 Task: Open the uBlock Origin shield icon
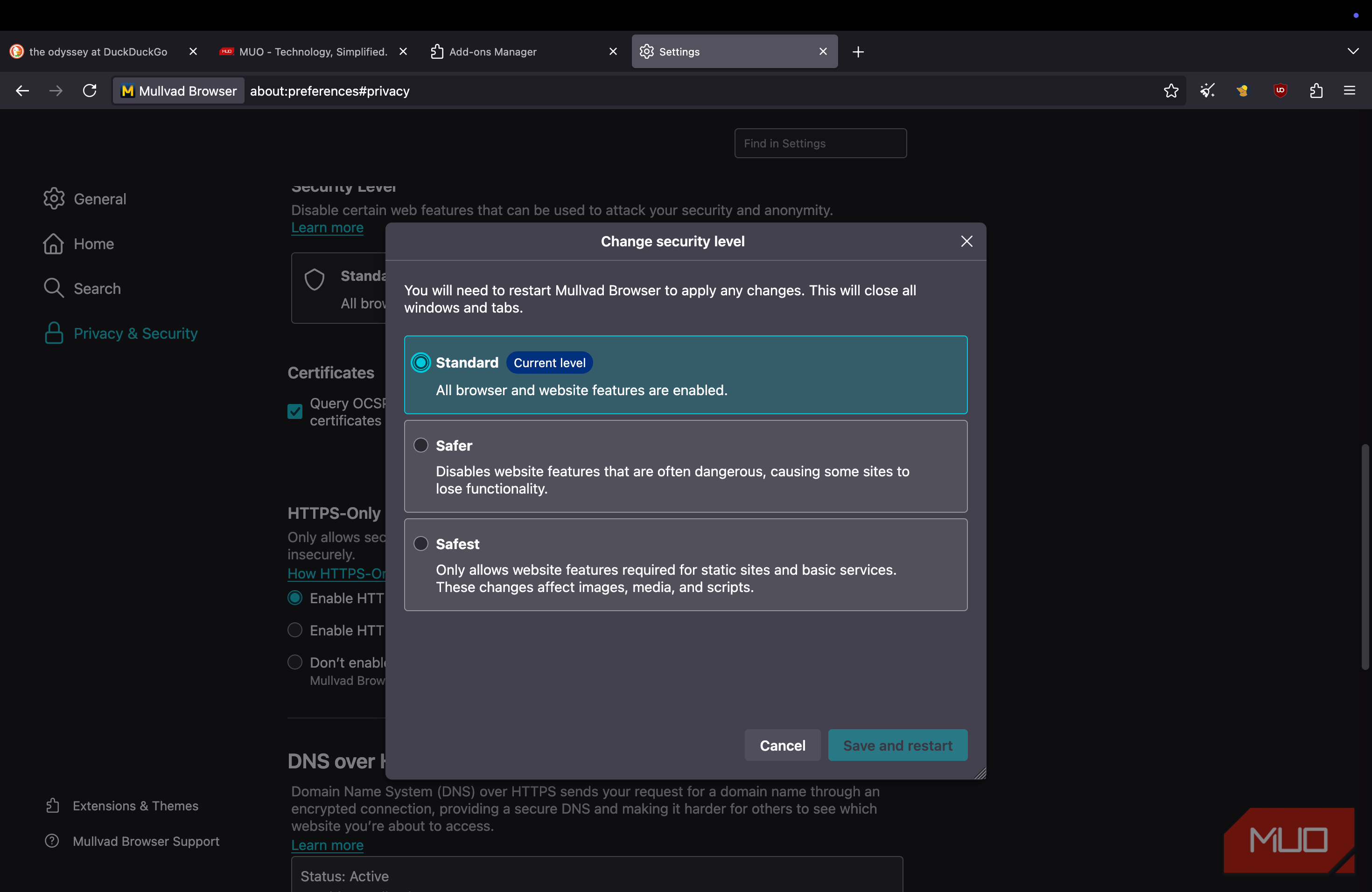1281,91
